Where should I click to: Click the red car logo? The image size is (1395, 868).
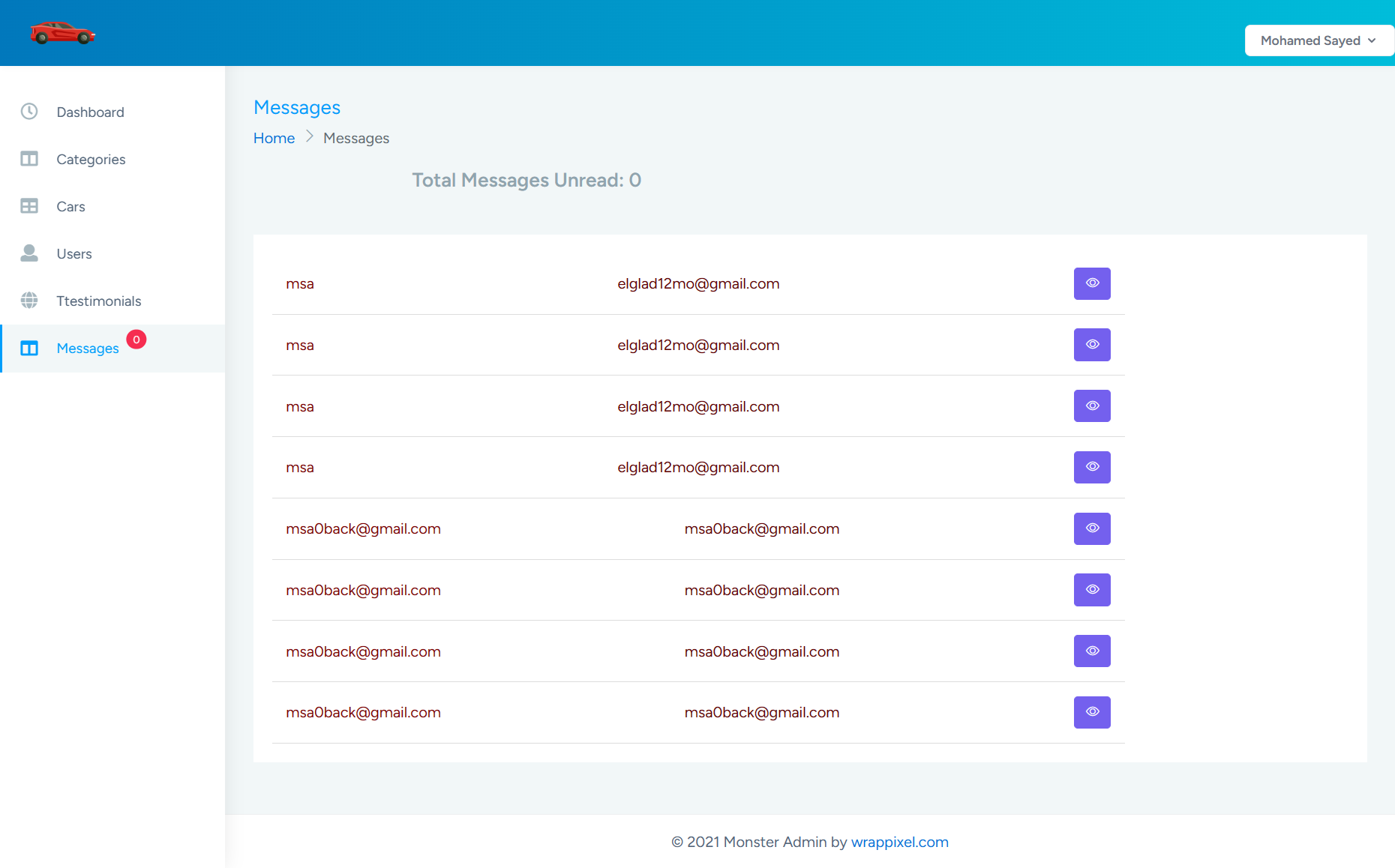pyautogui.click(x=63, y=33)
